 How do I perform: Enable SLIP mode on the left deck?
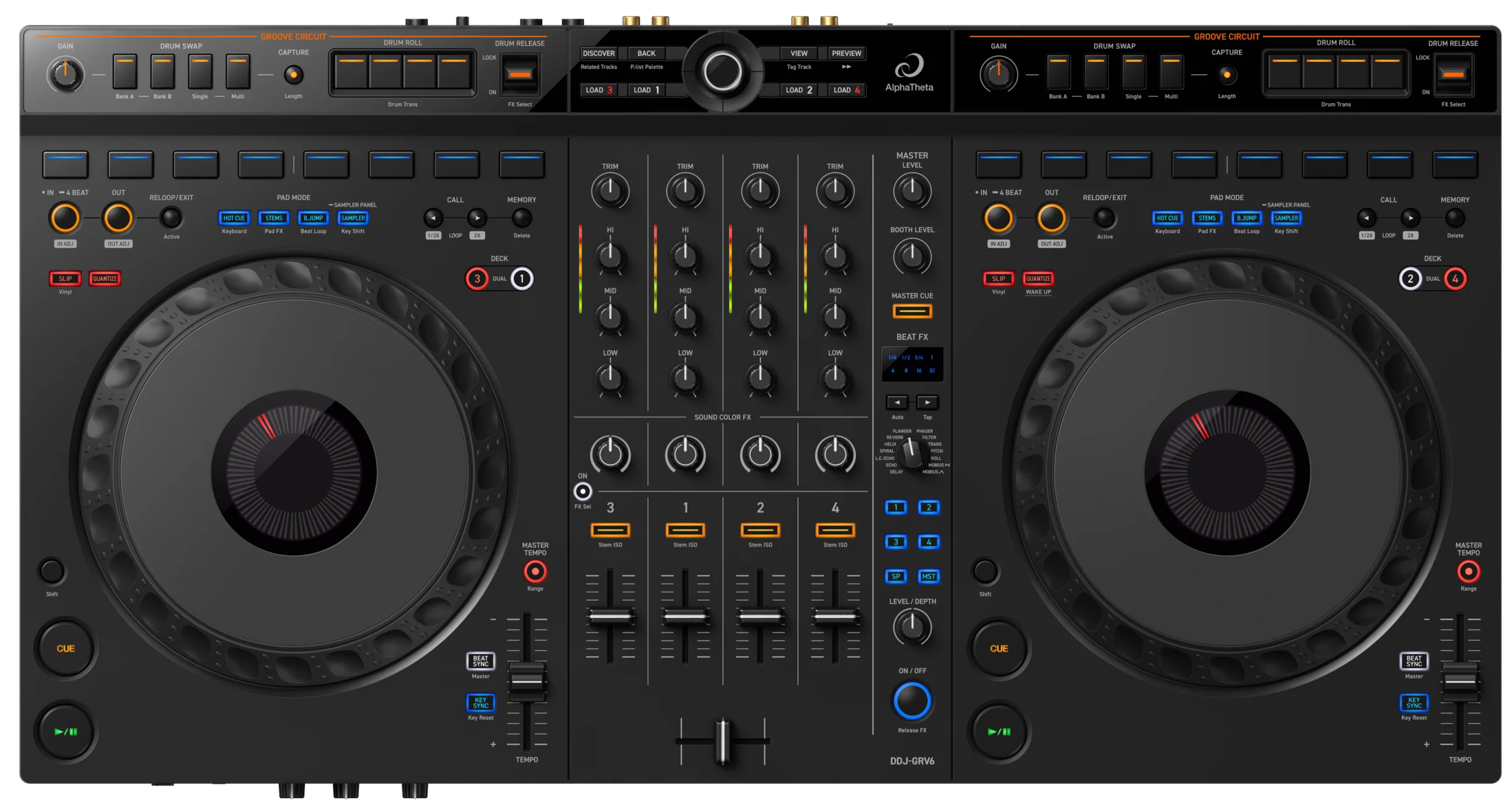[x=64, y=279]
